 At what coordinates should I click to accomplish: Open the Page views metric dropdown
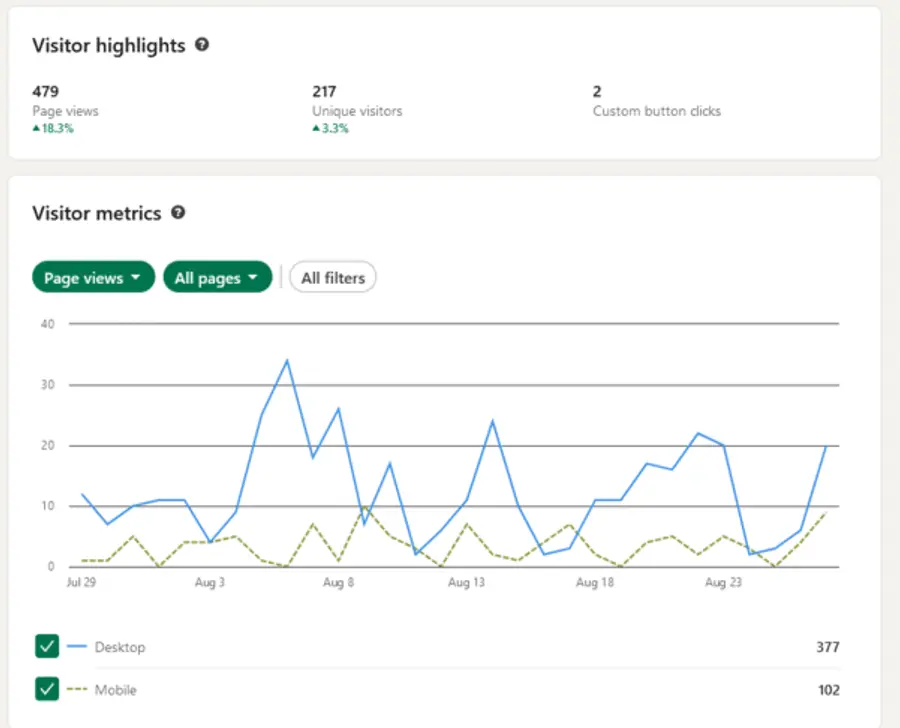coord(92,277)
